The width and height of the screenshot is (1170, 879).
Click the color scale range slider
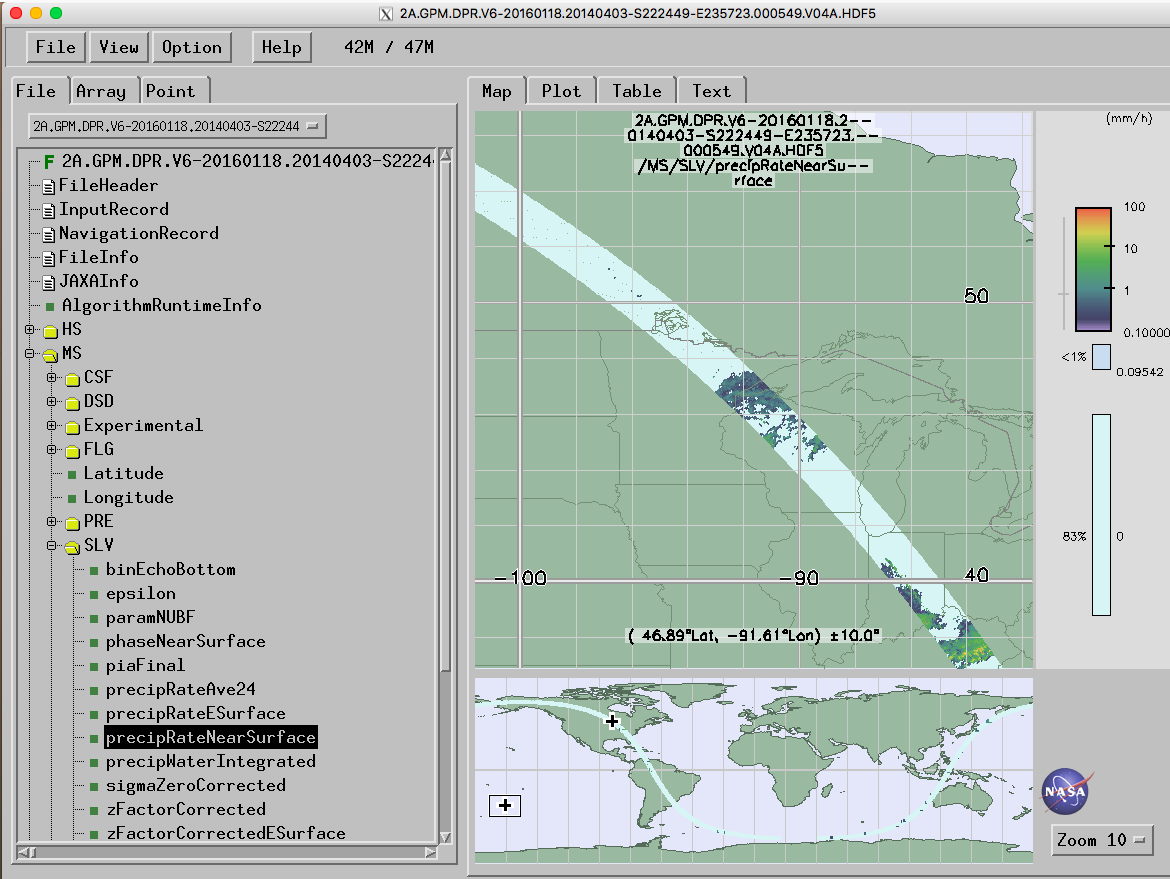[1062, 294]
